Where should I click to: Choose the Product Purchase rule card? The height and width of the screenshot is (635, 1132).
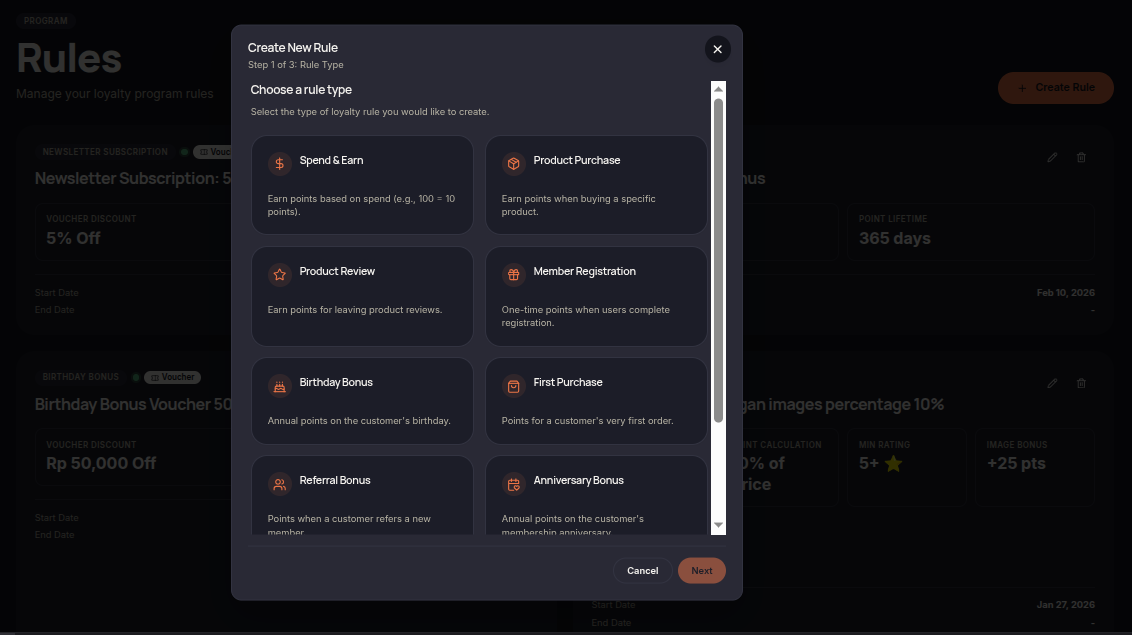[596, 185]
